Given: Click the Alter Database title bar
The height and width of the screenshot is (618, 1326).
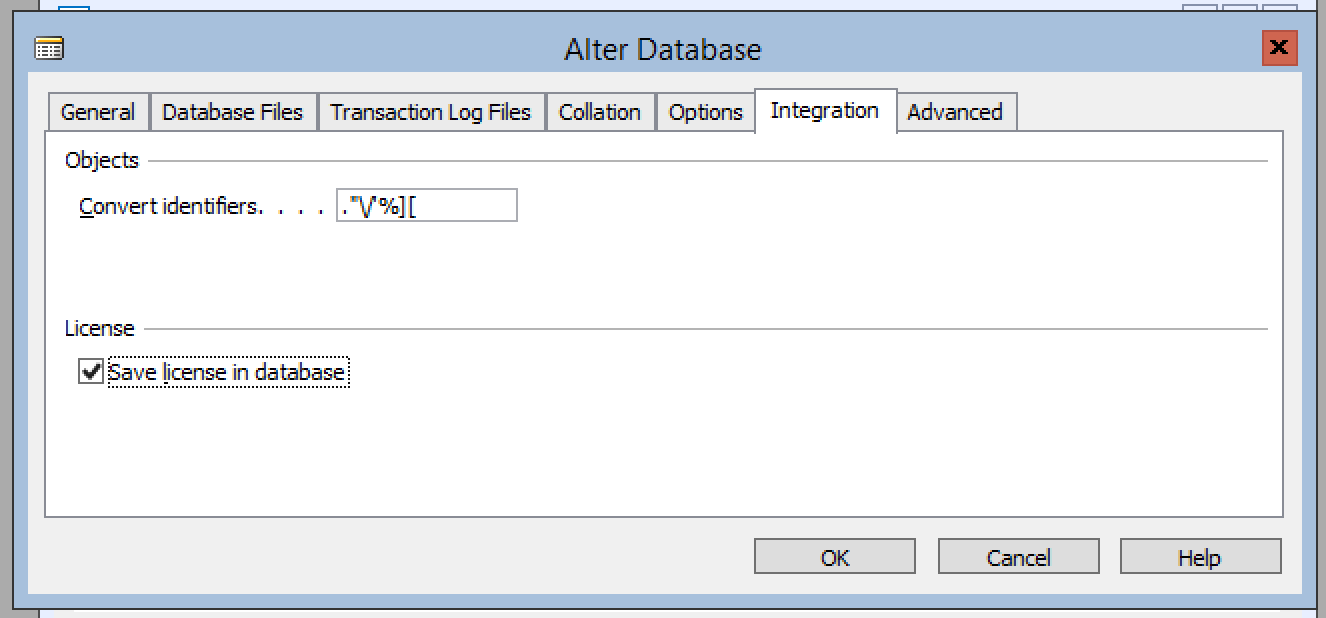Looking at the screenshot, I should [663, 49].
